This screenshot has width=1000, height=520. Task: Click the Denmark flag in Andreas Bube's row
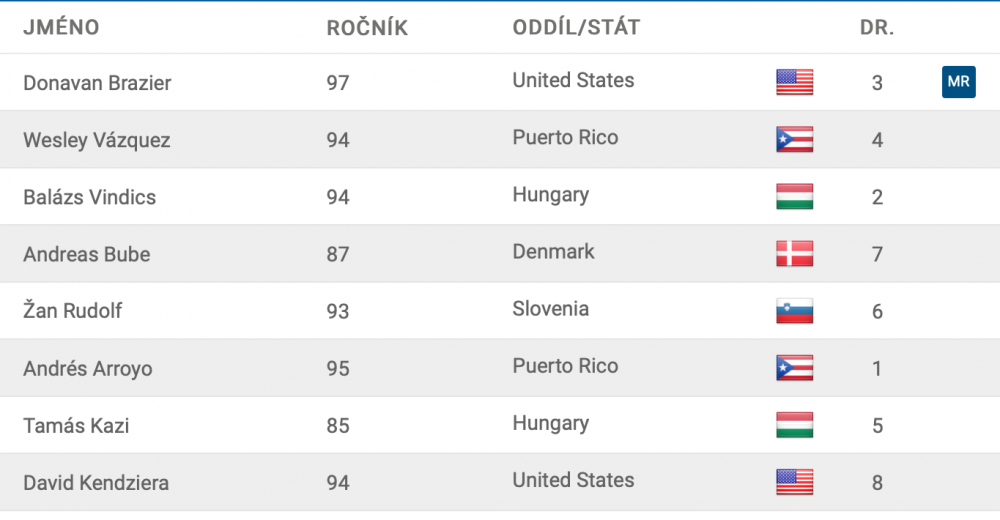pyautogui.click(x=794, y=253)
